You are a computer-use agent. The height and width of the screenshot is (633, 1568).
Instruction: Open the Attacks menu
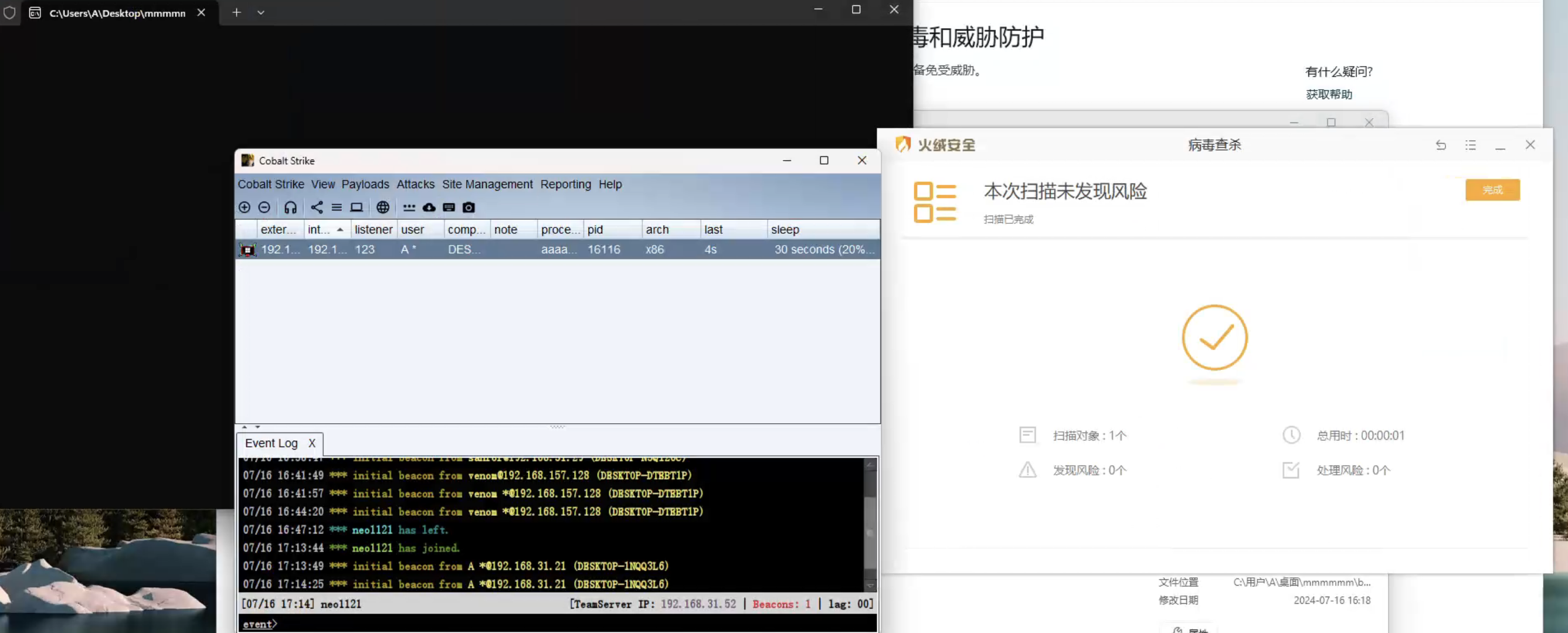coord(415,185)
